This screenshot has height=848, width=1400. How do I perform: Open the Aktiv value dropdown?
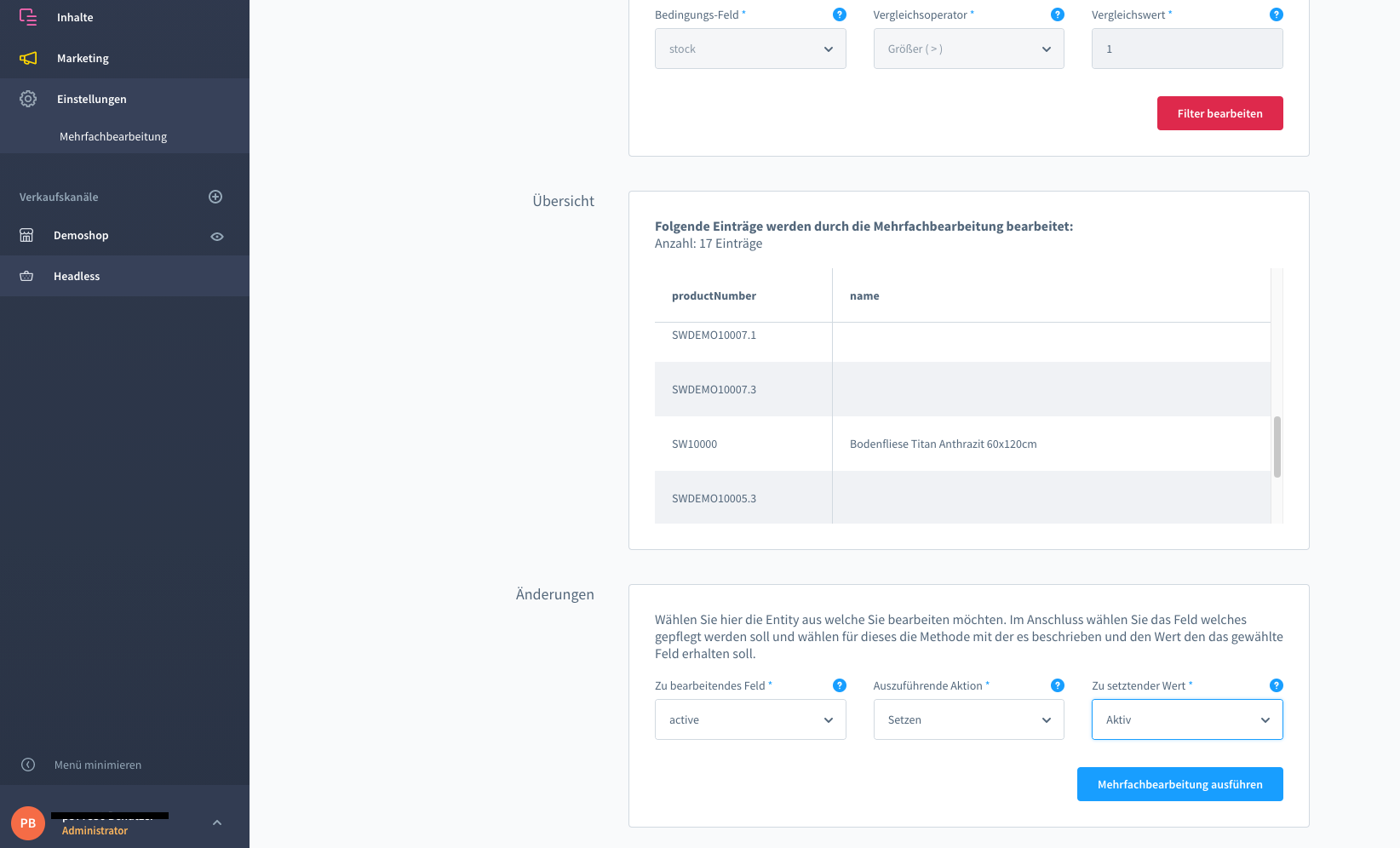(x=1186, y=719)
